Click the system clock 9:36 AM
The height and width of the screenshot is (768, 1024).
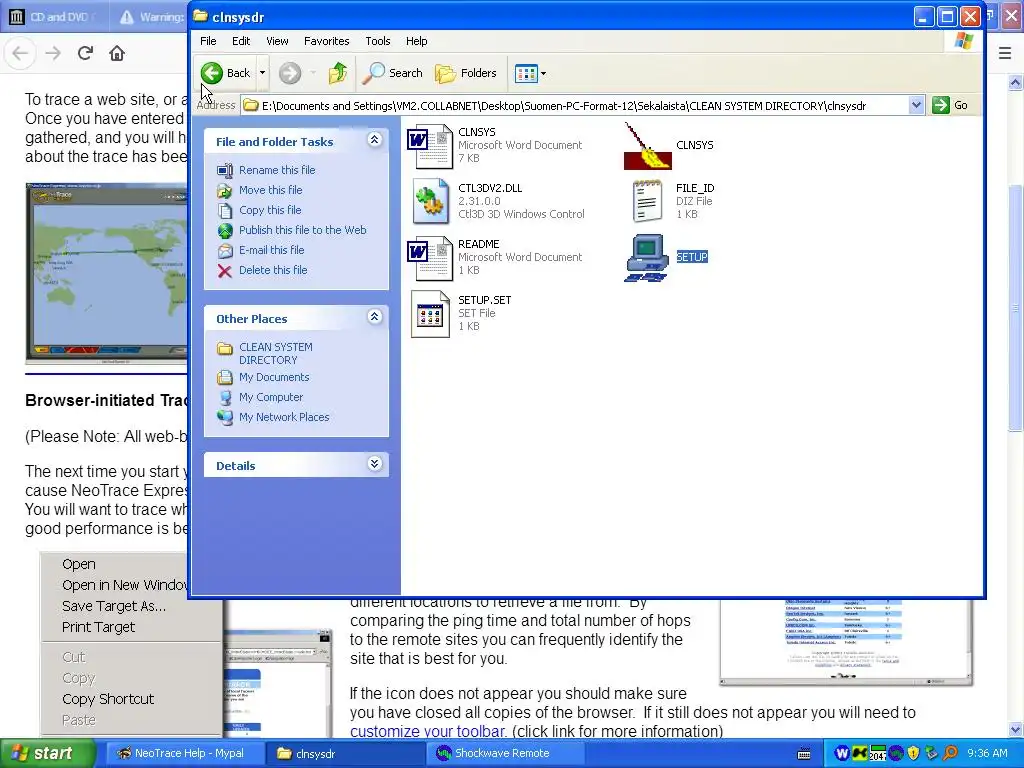[987, 754]
